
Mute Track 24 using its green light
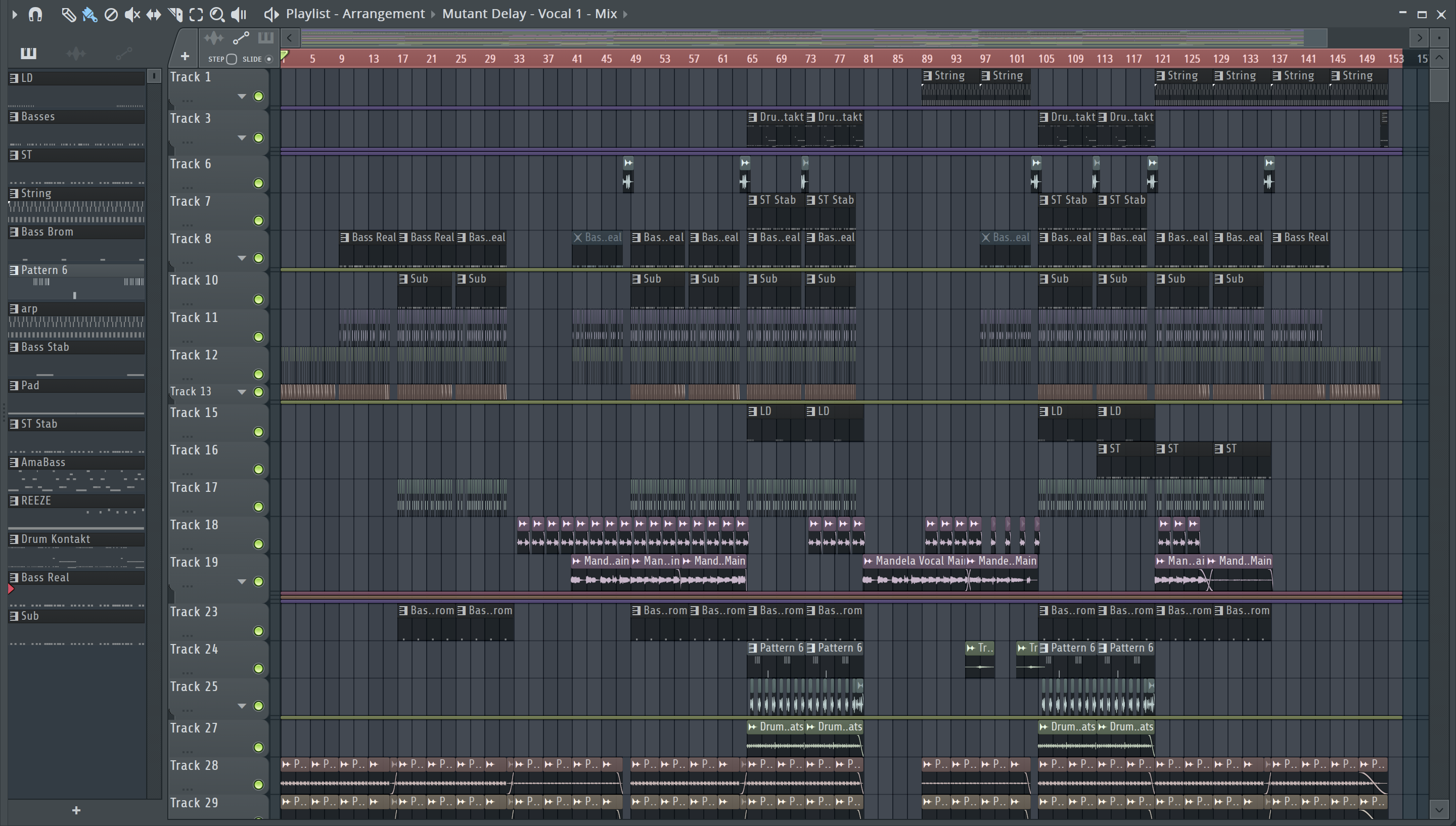(259, 669)
